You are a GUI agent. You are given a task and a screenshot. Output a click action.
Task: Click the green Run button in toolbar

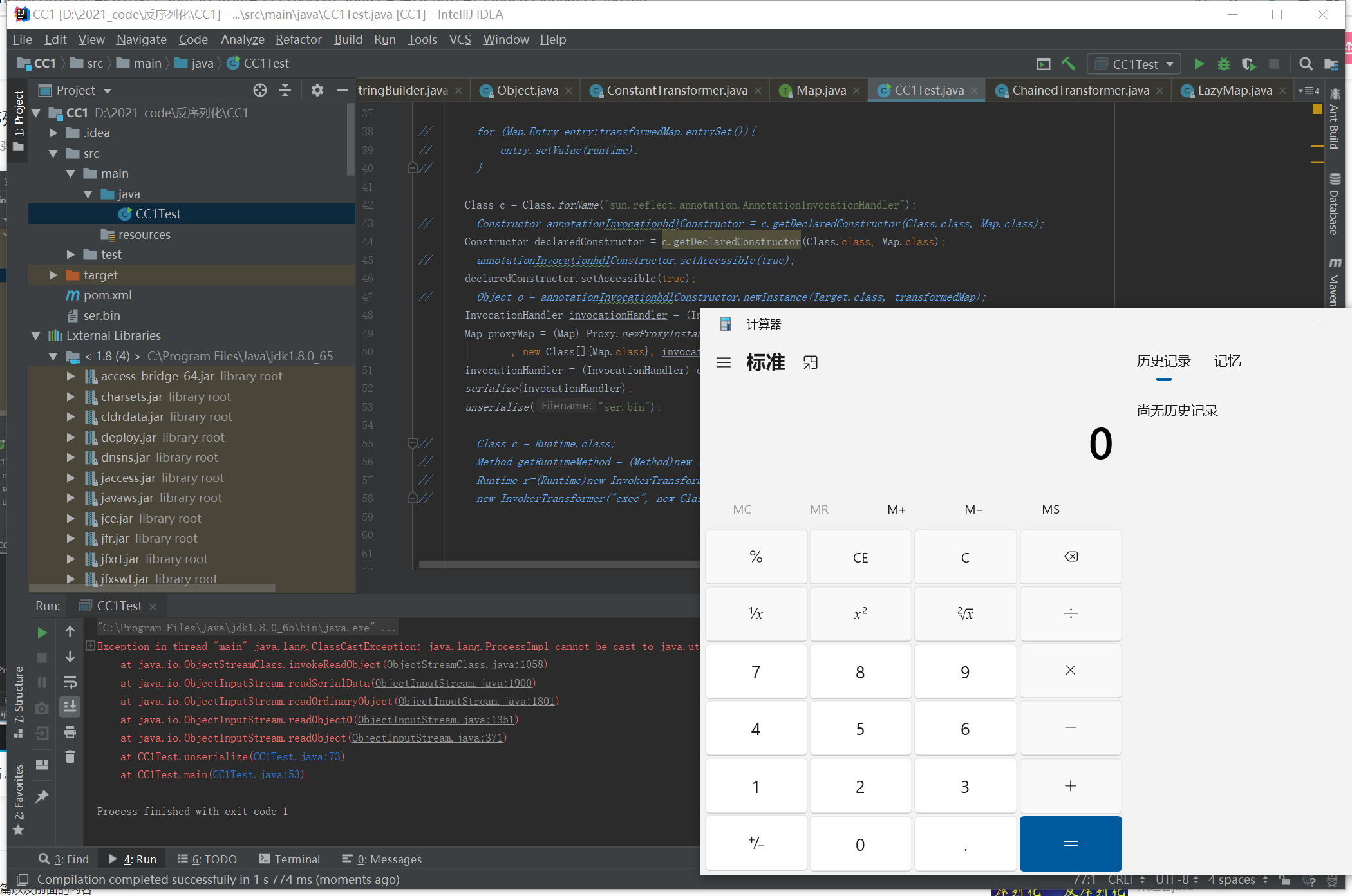pos(1199,64)
